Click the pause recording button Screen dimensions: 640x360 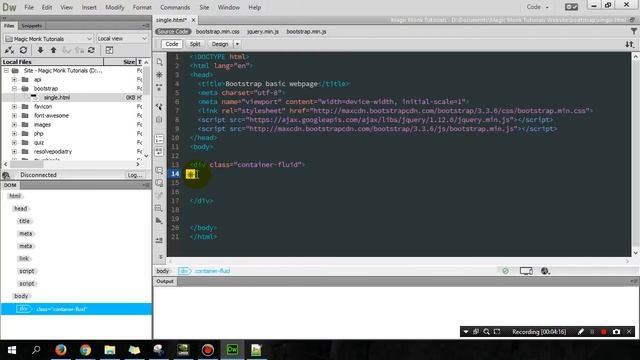coord(592,332)
